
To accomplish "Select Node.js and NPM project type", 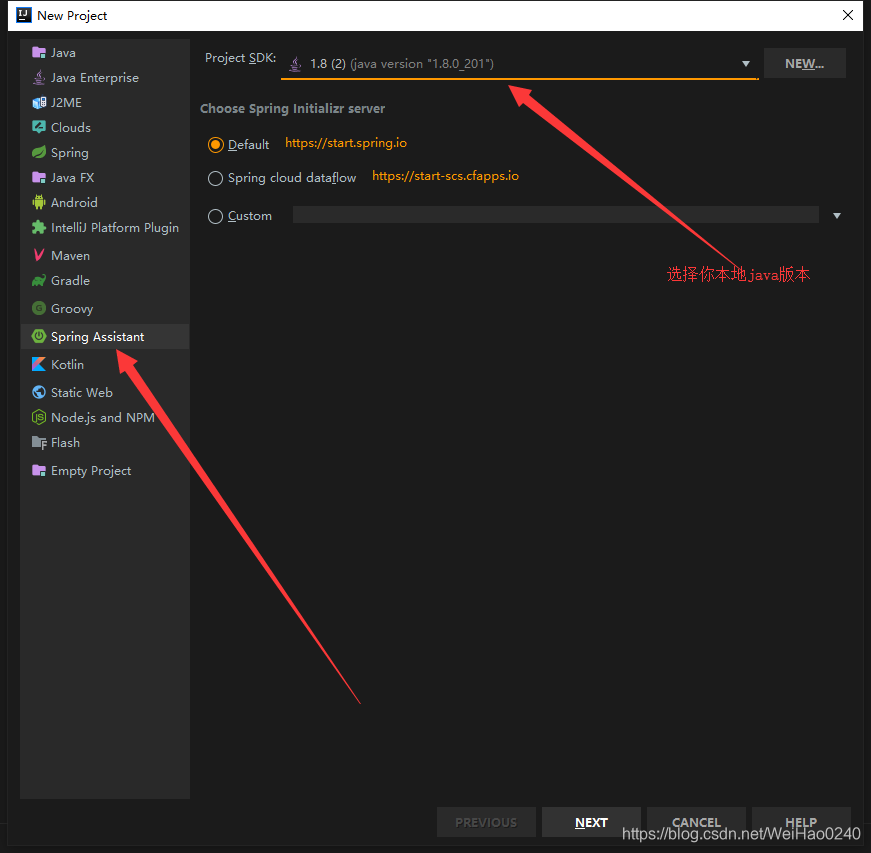I will 105,417.
